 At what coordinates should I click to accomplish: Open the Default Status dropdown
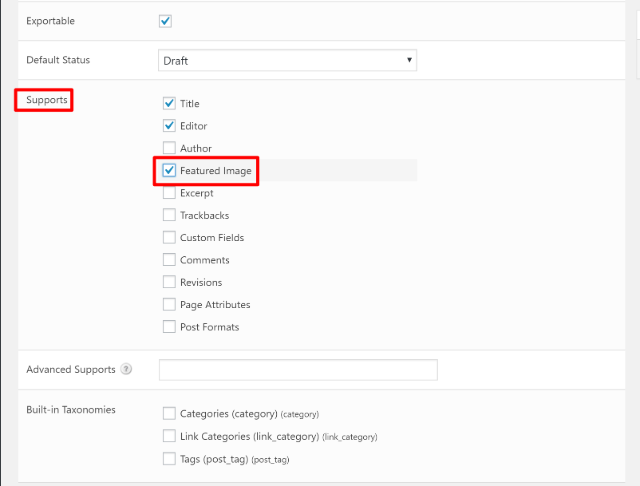[x=287, y=60]
